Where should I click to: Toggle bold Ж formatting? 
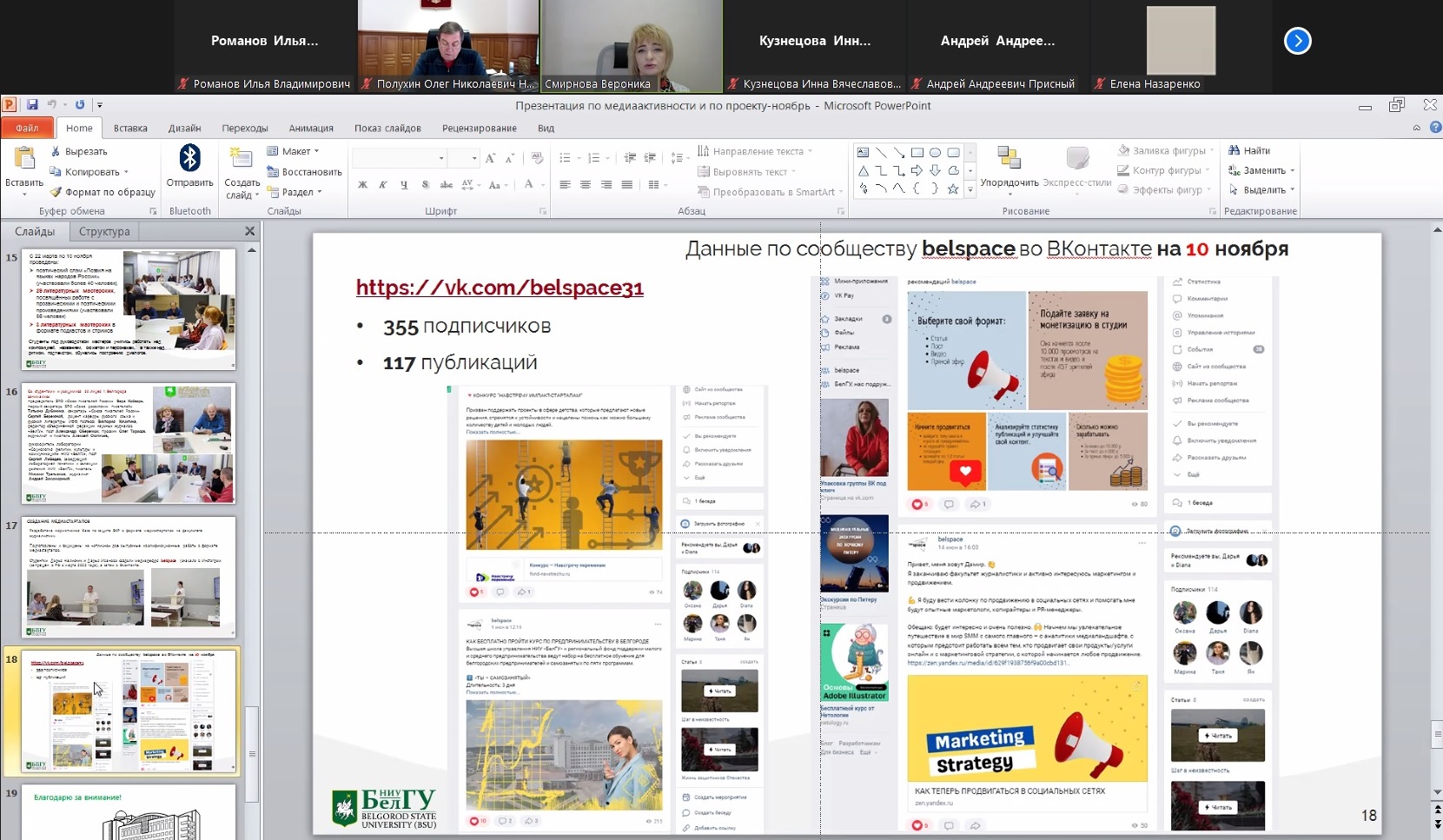(362, 185)
